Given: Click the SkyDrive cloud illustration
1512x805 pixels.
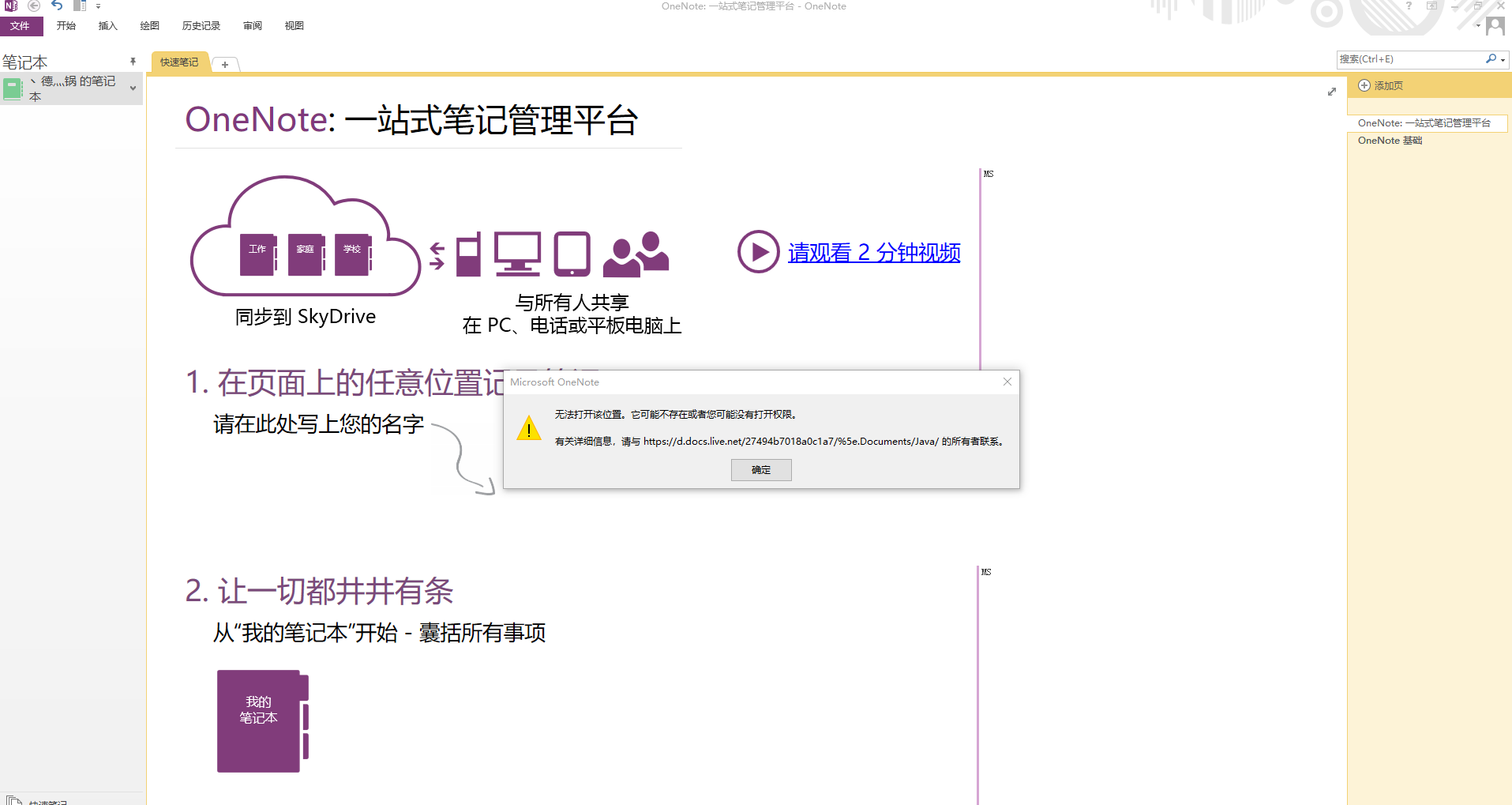Looking at the screenshot, I should [305, 235].
